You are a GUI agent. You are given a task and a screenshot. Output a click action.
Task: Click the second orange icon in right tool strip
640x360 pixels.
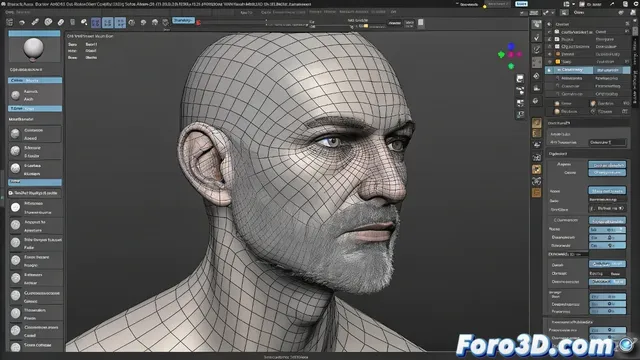pos(537,133)
